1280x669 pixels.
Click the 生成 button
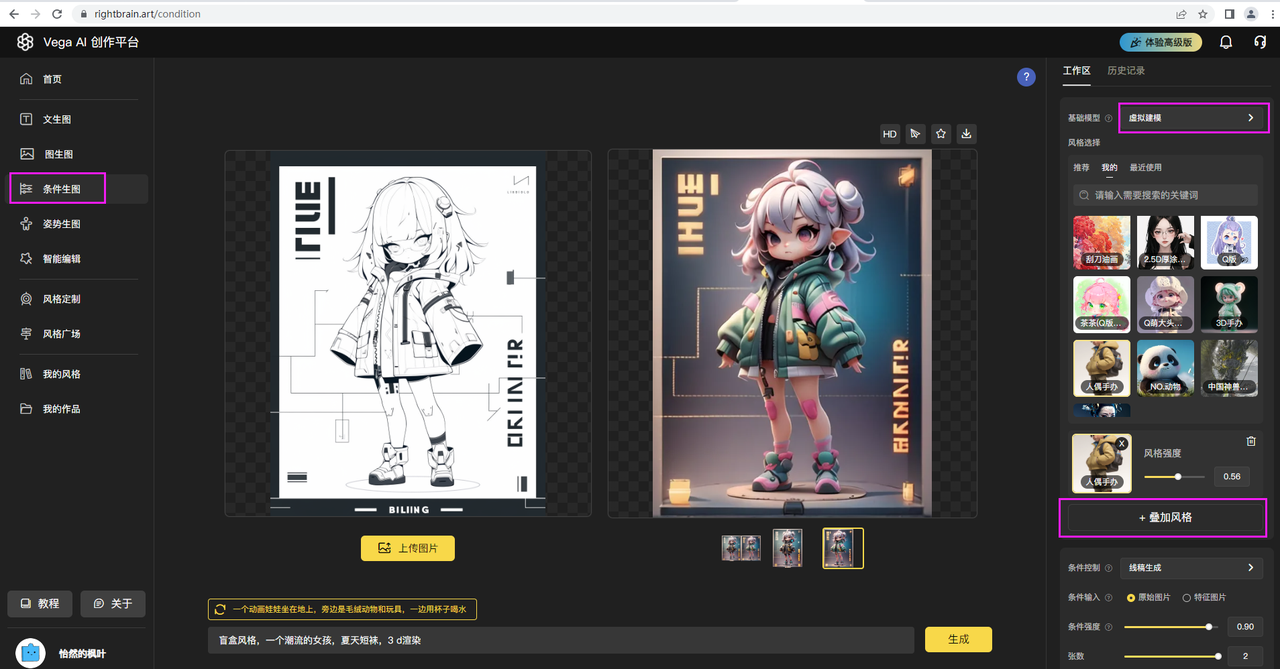click(958, 639)
